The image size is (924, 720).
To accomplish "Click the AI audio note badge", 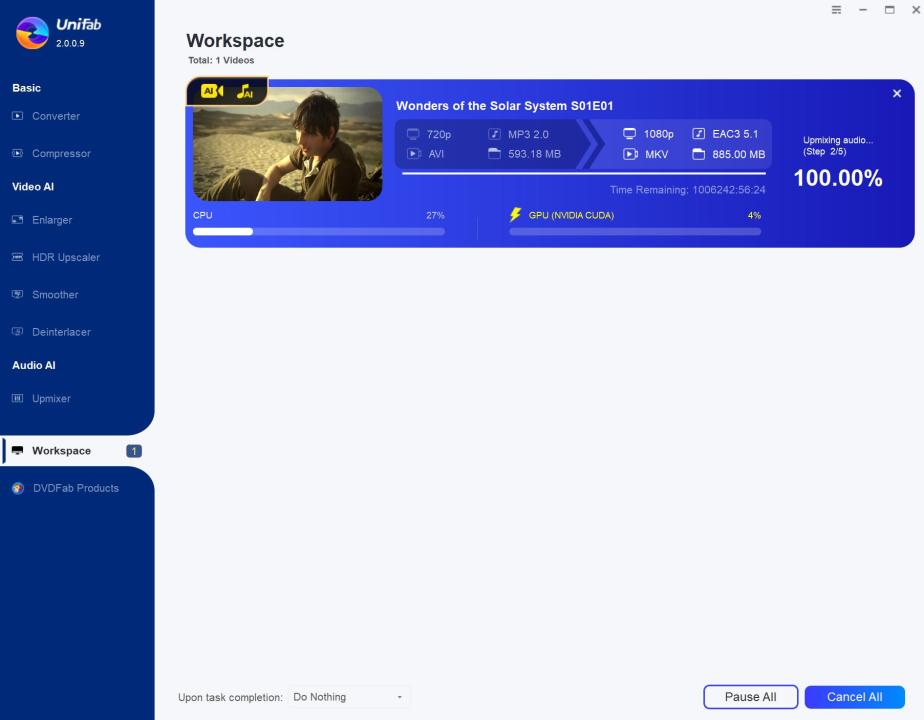I will pos(245,91).
